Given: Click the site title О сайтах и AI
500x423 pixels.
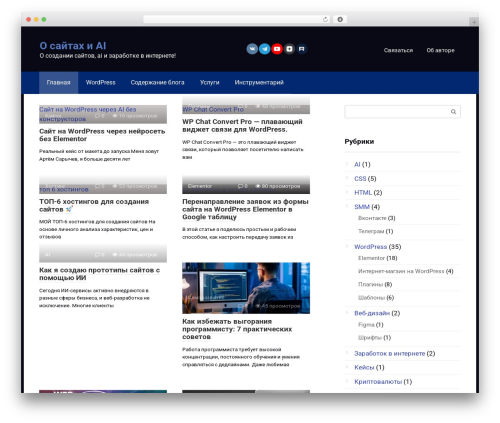Looking at the screenshot, I should pos(73,46).
